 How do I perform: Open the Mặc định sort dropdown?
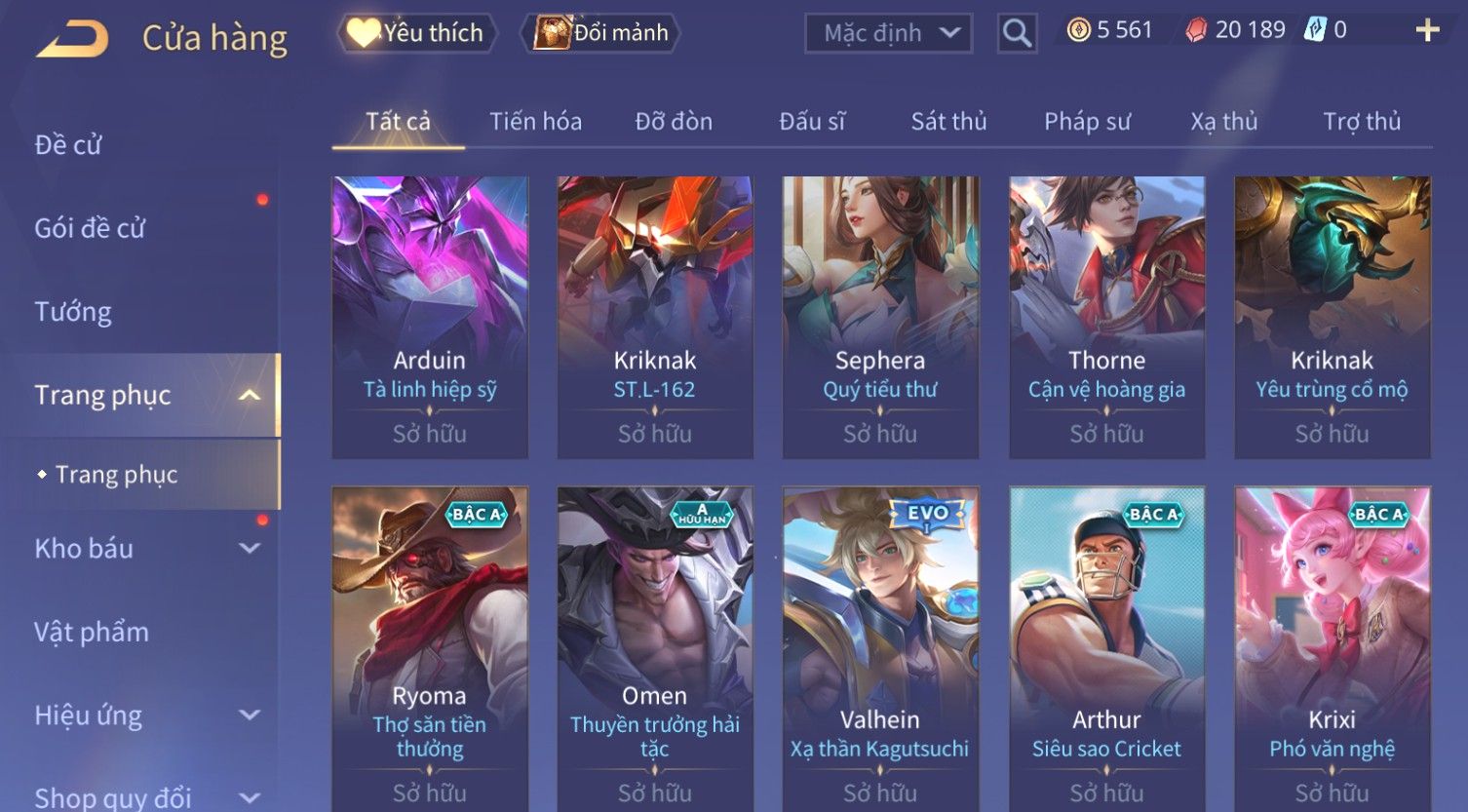888,33
